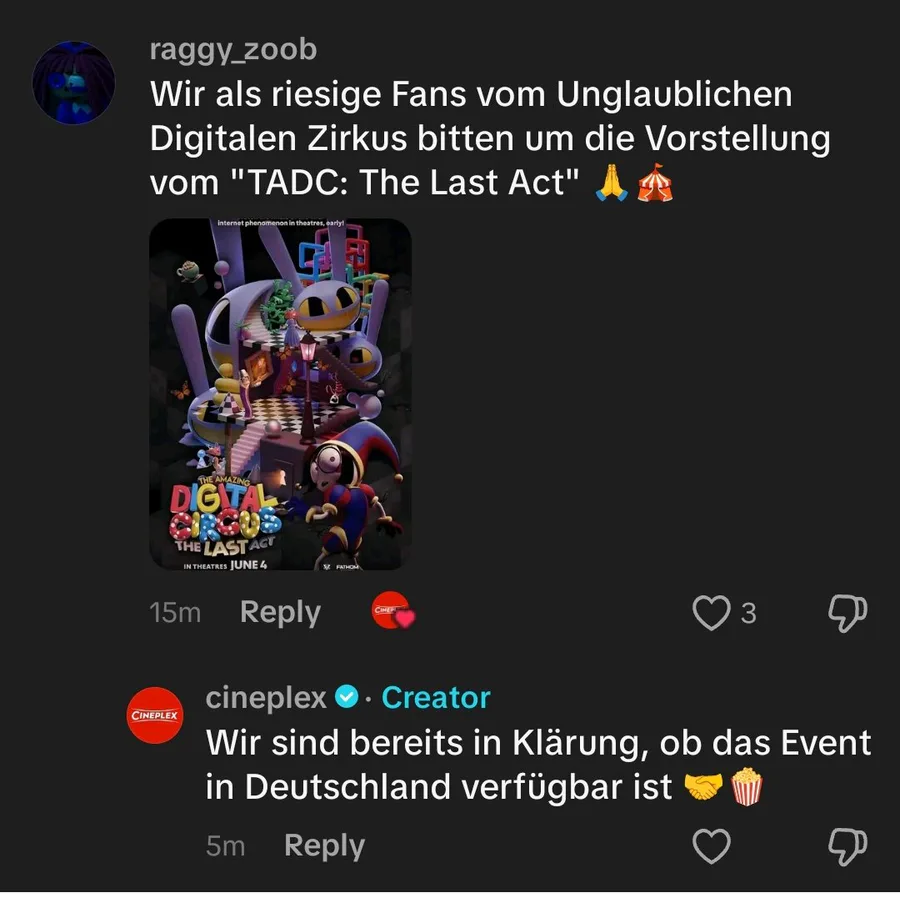The height and width of the screenshot is (898, 900).
Task: Reply to cineplex's comment
Action: (x=324, y=846)
